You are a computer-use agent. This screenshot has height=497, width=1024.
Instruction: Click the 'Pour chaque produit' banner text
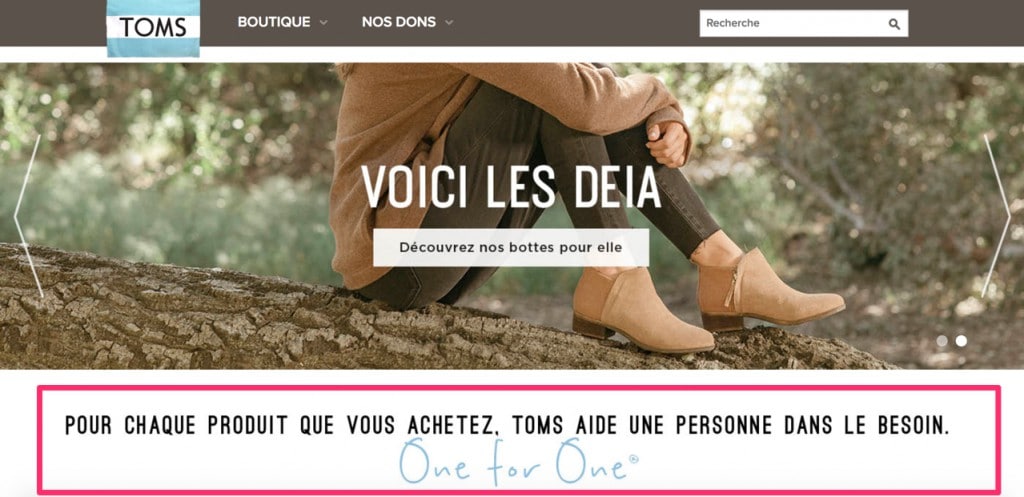tap(507, 425)
